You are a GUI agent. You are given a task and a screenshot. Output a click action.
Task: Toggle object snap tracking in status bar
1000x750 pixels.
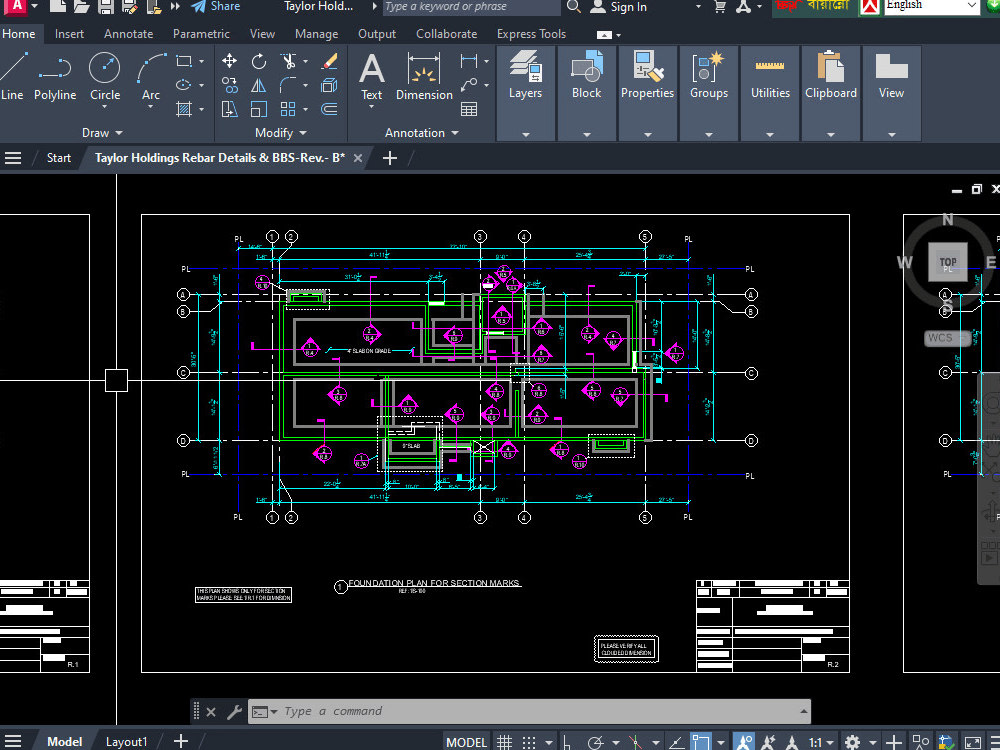pyautogui.click(x=677, y=740)
